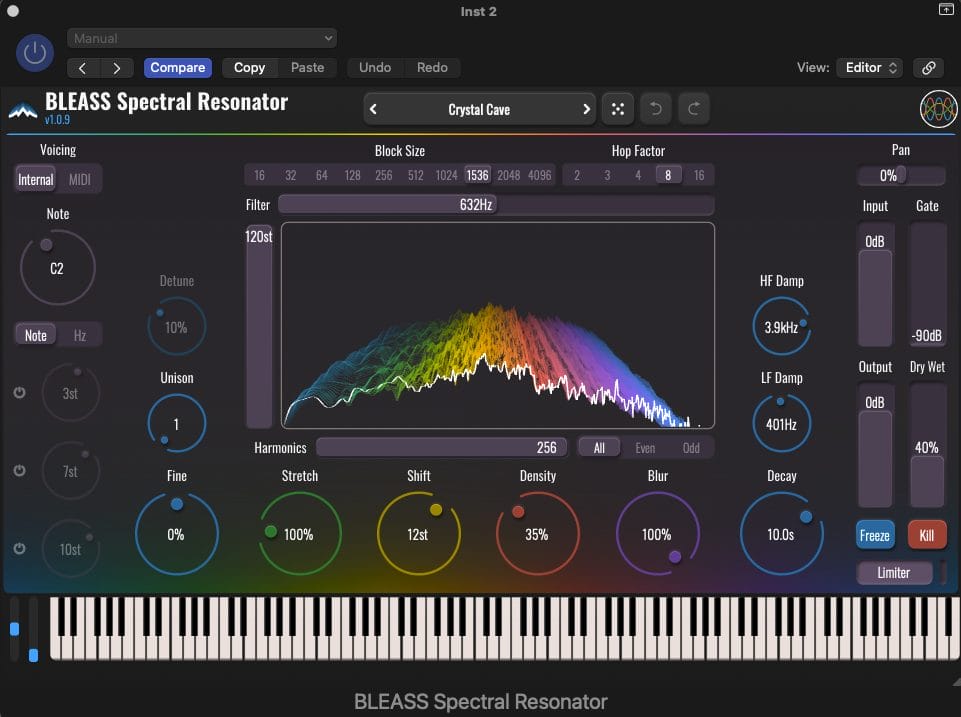Go to previous setting with left arrow
Image resolution: width=961 pixels, height=717 pixels.
tap(83, 68)
